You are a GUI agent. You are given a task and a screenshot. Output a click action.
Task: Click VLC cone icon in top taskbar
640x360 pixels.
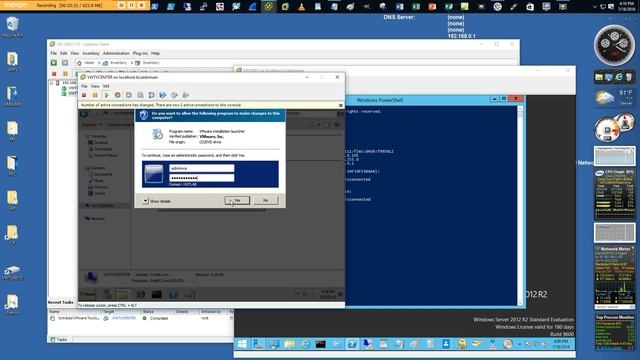pos(301,7)
